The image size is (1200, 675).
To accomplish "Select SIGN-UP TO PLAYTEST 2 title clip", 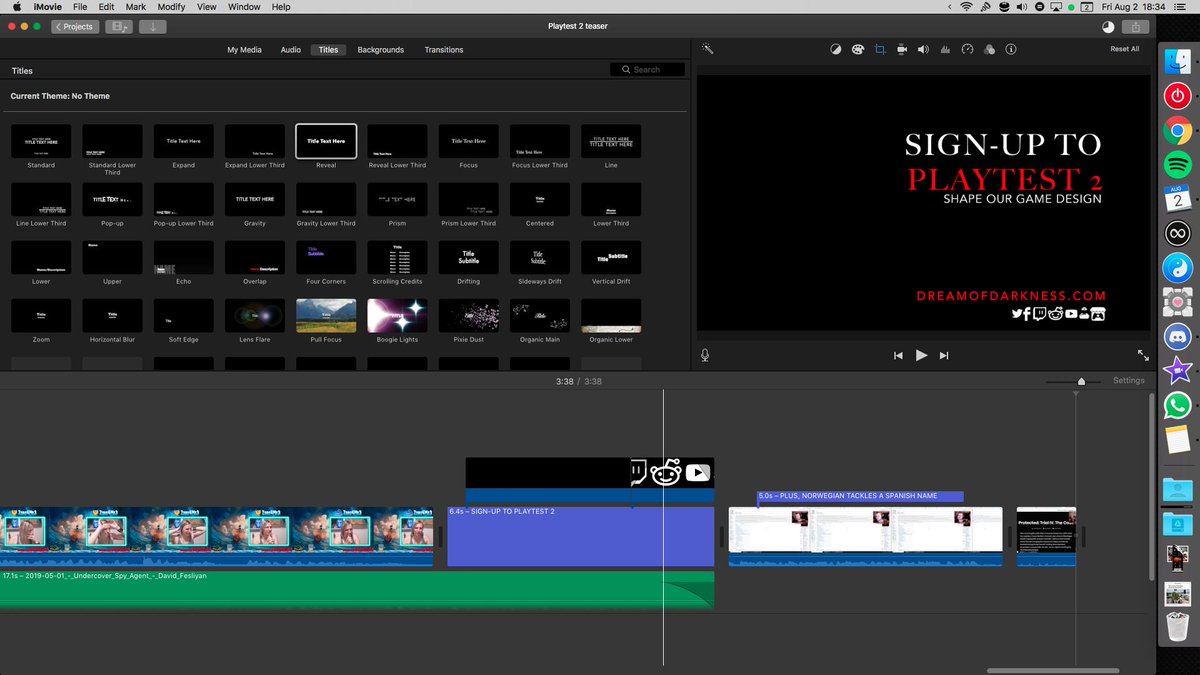I will tap(580, 536).
